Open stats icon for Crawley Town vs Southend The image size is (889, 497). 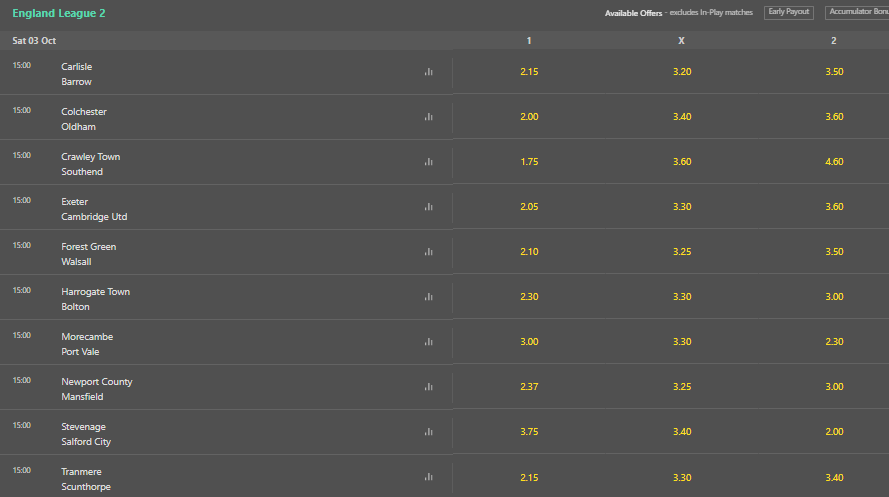coord(429,162)
